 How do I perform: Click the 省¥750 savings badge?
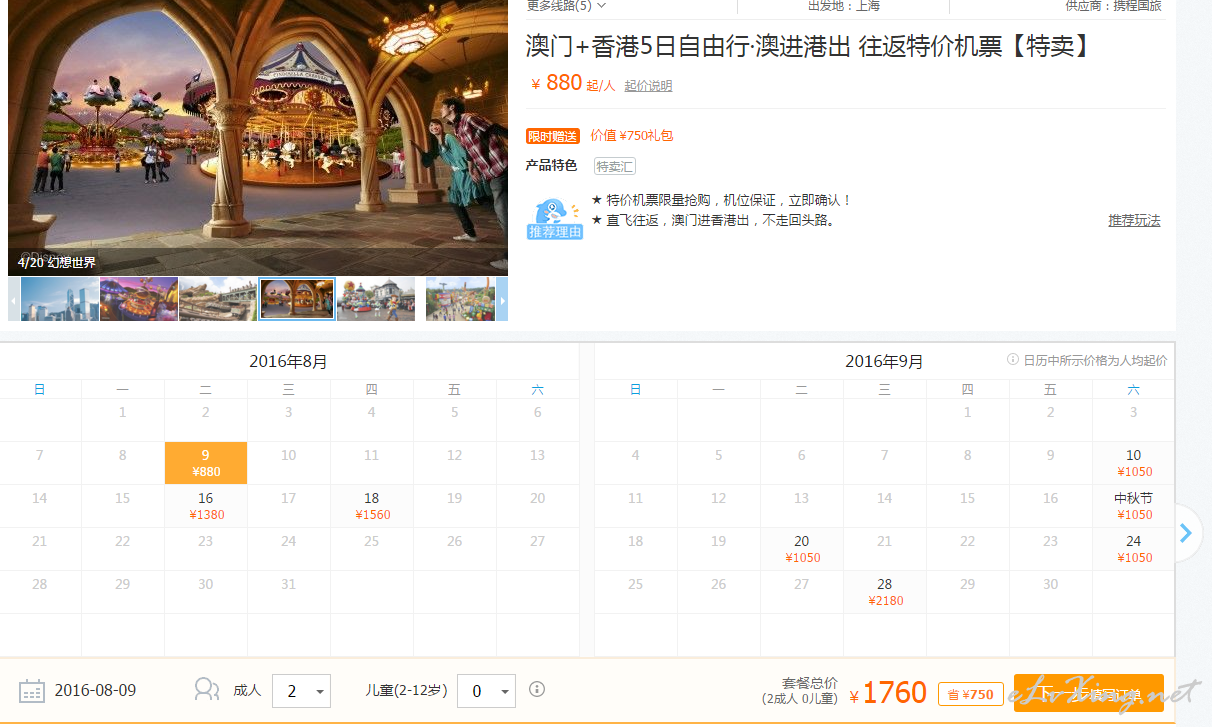point(970,694)
